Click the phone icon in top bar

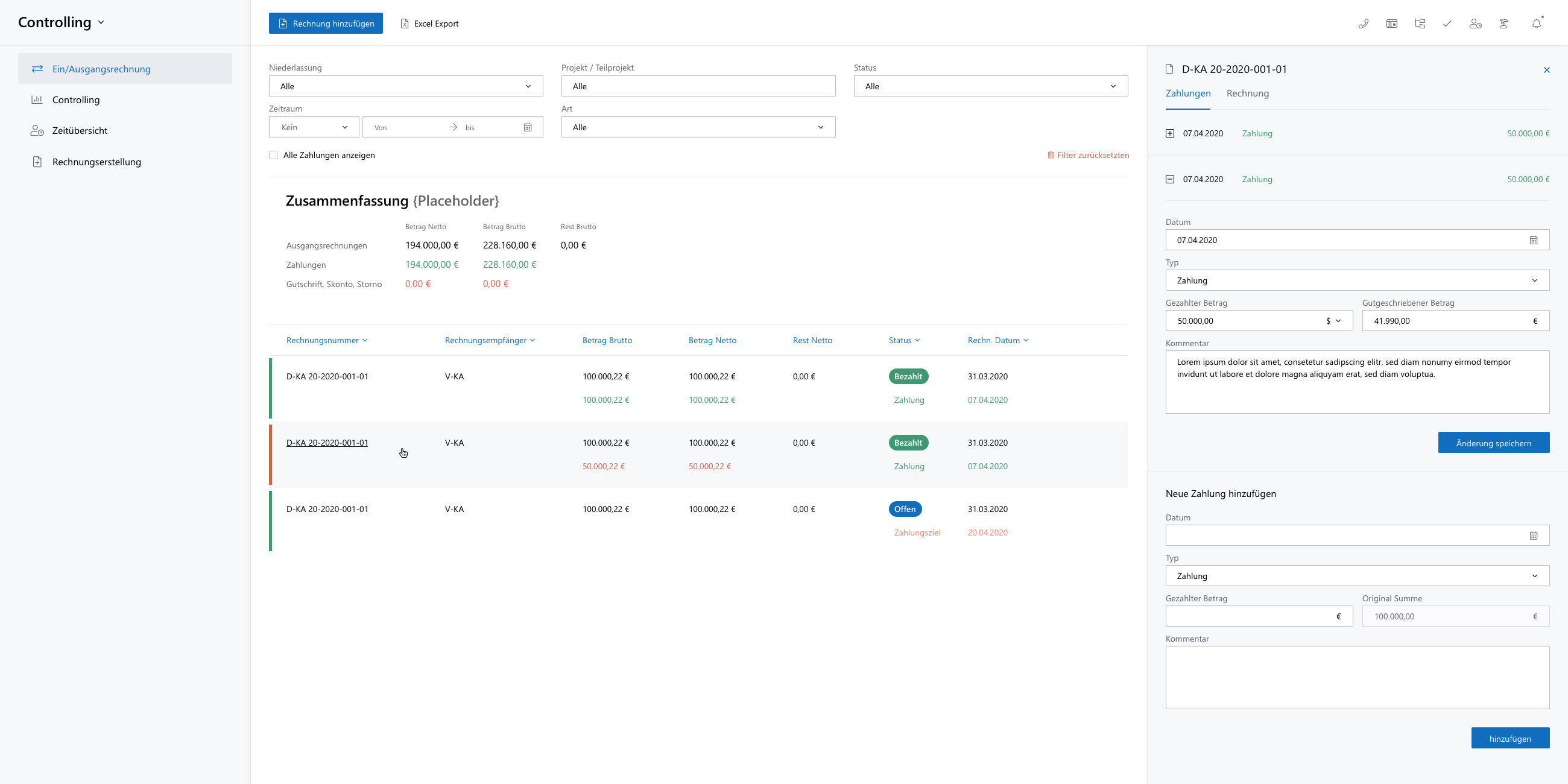pyautogui.click(x=1364, y=24)
